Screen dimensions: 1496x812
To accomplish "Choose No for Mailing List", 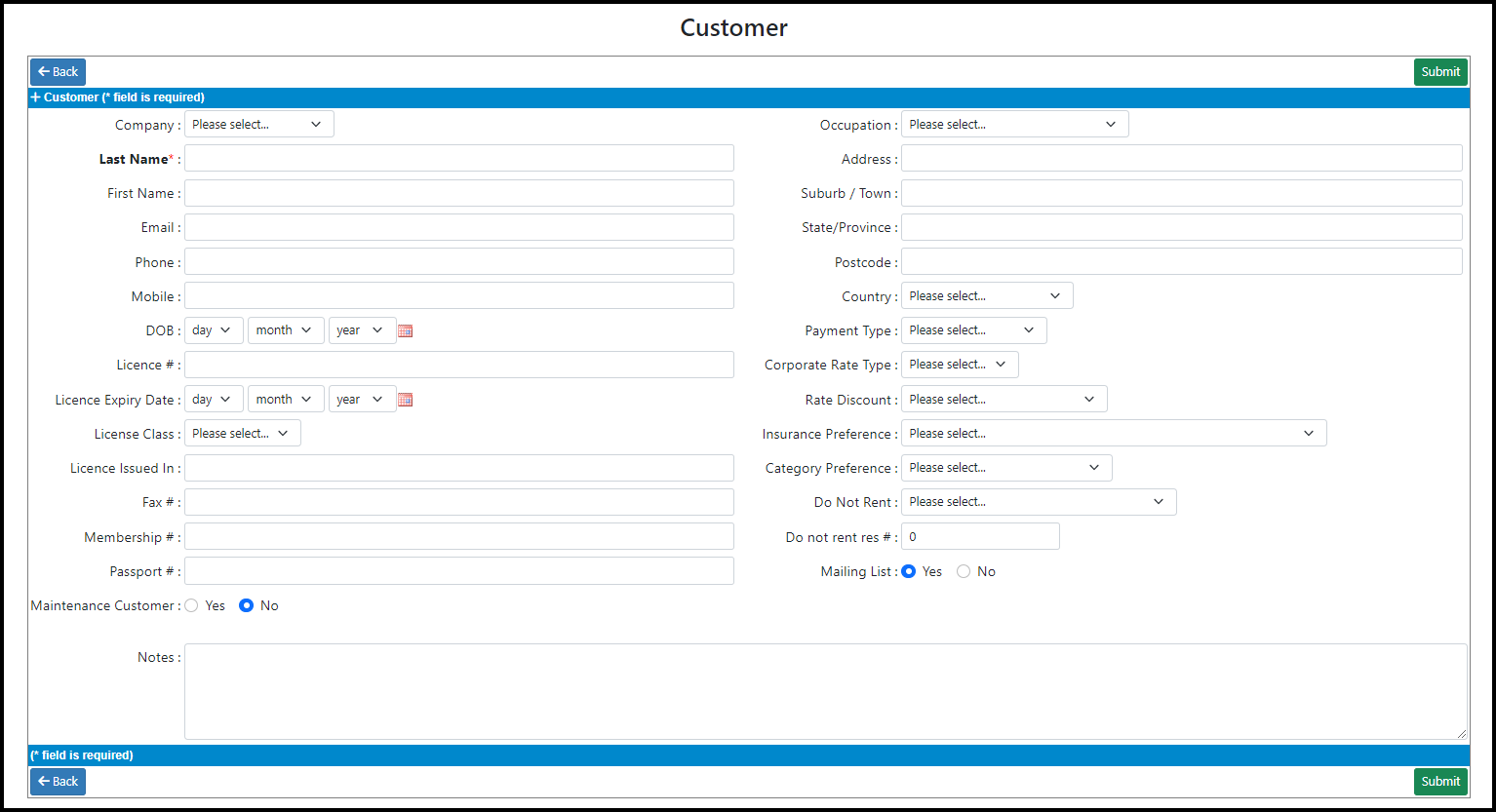I will (964, 571).
